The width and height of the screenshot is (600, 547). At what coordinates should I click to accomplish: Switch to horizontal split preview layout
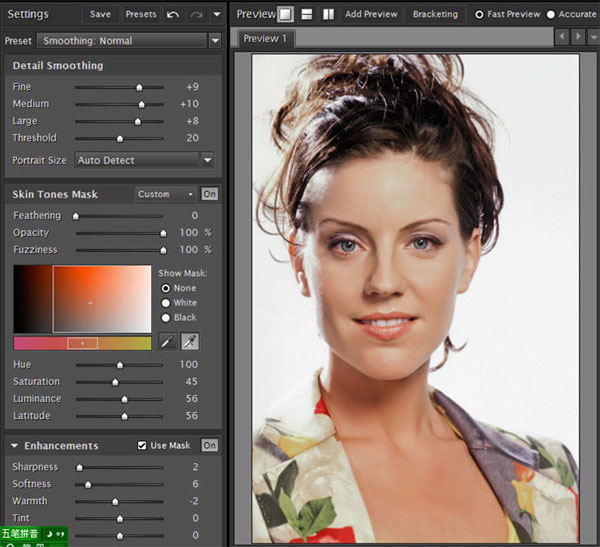click(307, 14)
